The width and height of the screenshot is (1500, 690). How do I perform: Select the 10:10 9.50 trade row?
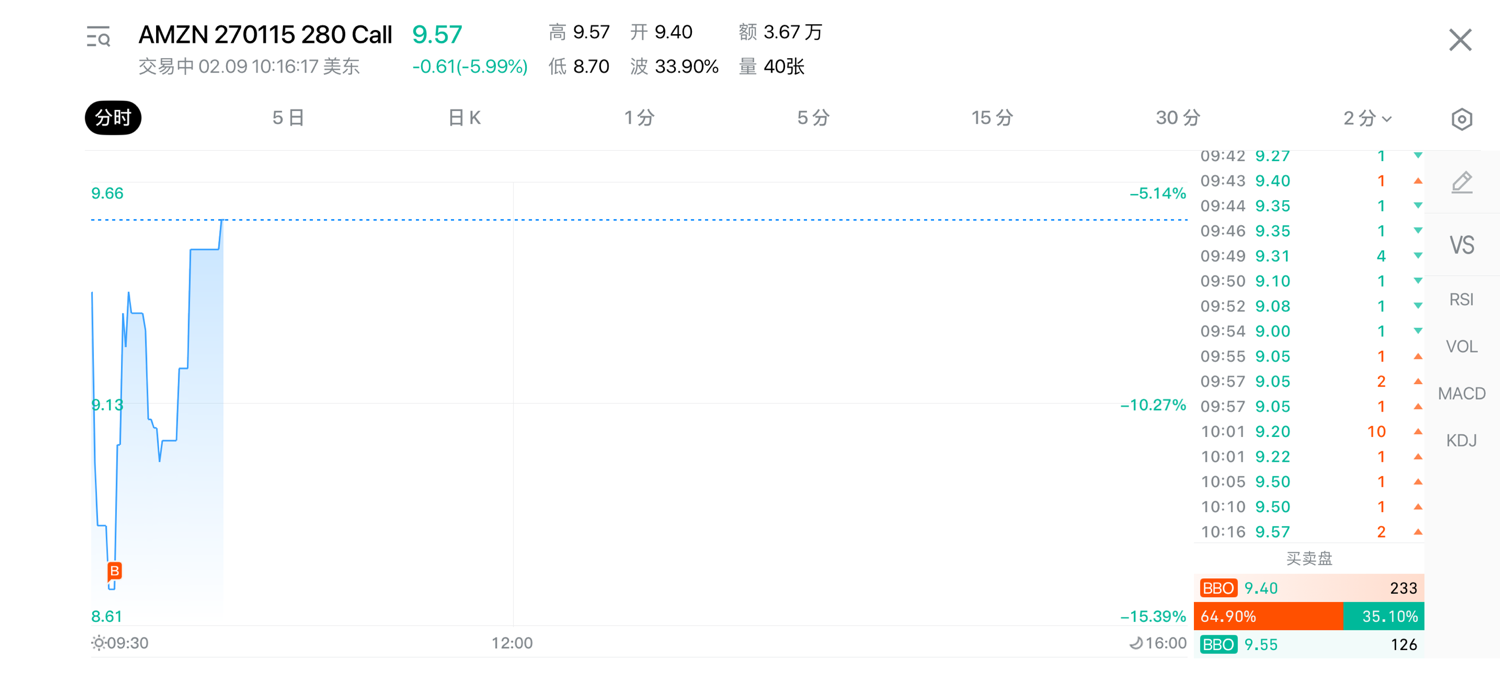point(1309,507)
